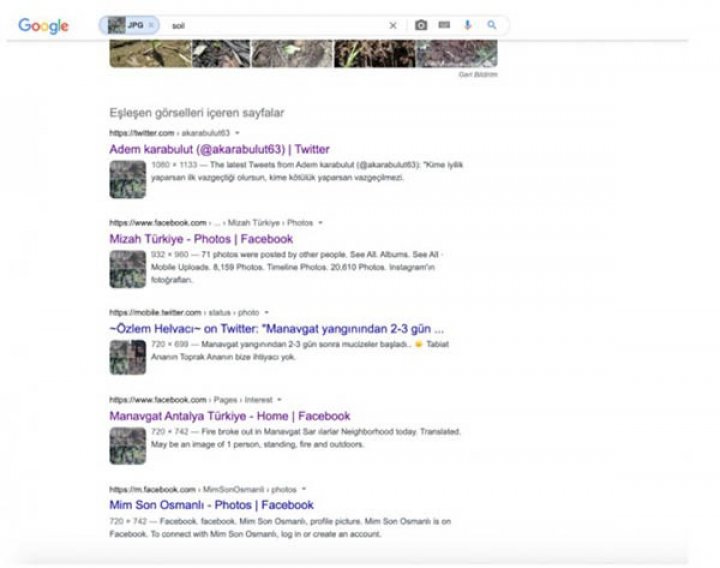Open Özlem Helvacı on Twitter result
Image resolution: width=720 pixels, height=568 pixels.
pos(276,329)
